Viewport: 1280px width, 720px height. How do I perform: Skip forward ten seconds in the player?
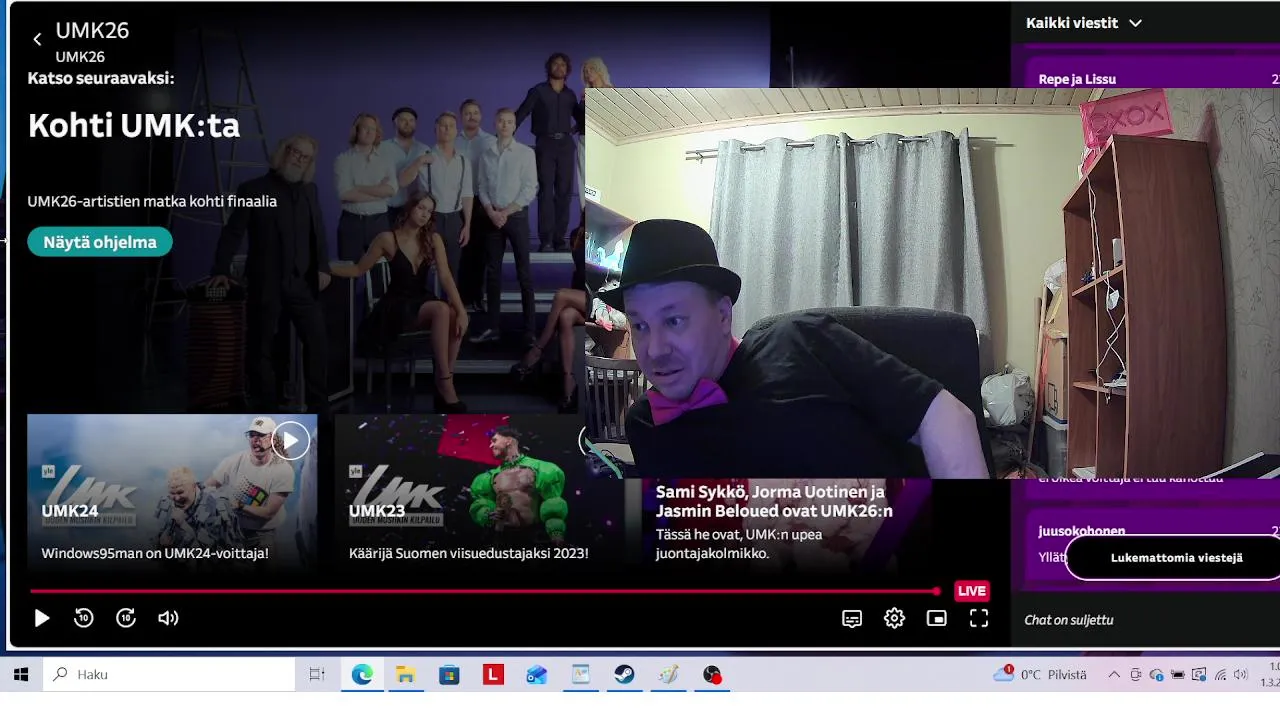point(126,618)
